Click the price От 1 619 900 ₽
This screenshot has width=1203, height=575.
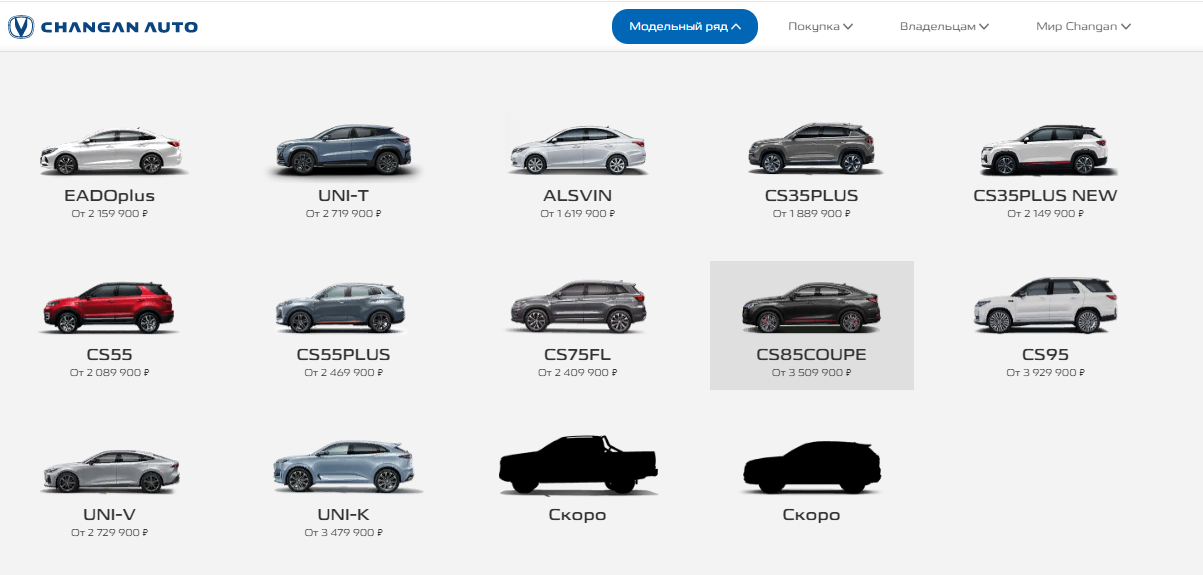577,214
